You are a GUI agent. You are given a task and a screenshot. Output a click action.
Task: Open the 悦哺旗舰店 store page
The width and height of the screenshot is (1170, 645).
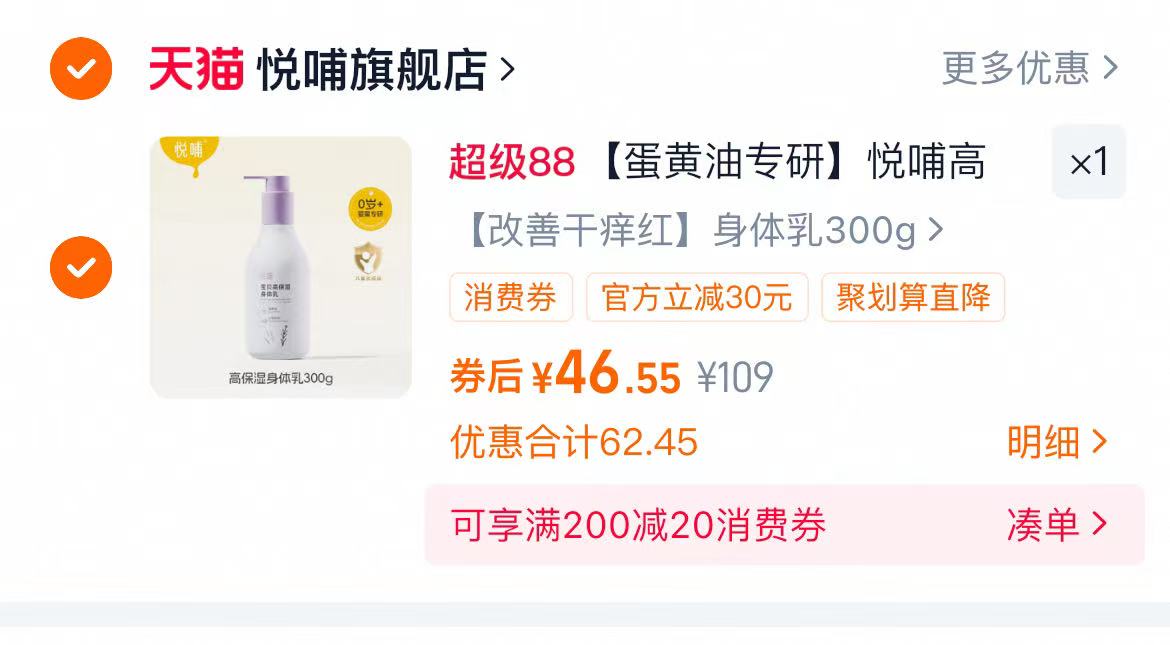pos(372,69)
